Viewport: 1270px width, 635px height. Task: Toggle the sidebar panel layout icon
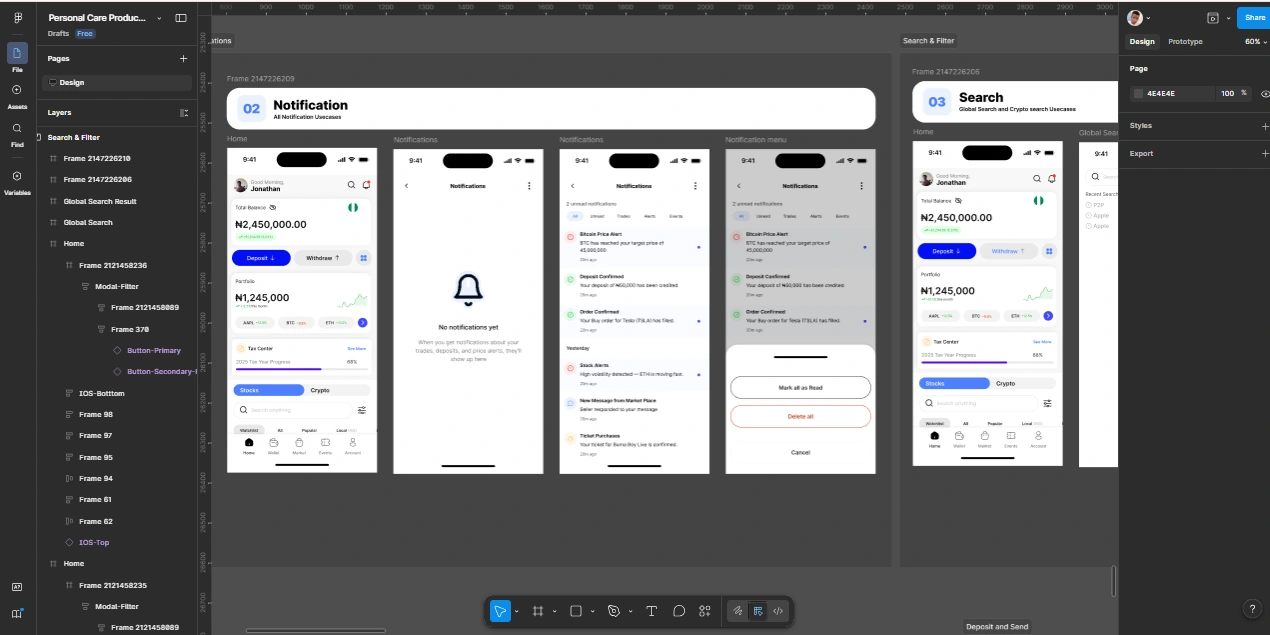[x=181, y=18]
